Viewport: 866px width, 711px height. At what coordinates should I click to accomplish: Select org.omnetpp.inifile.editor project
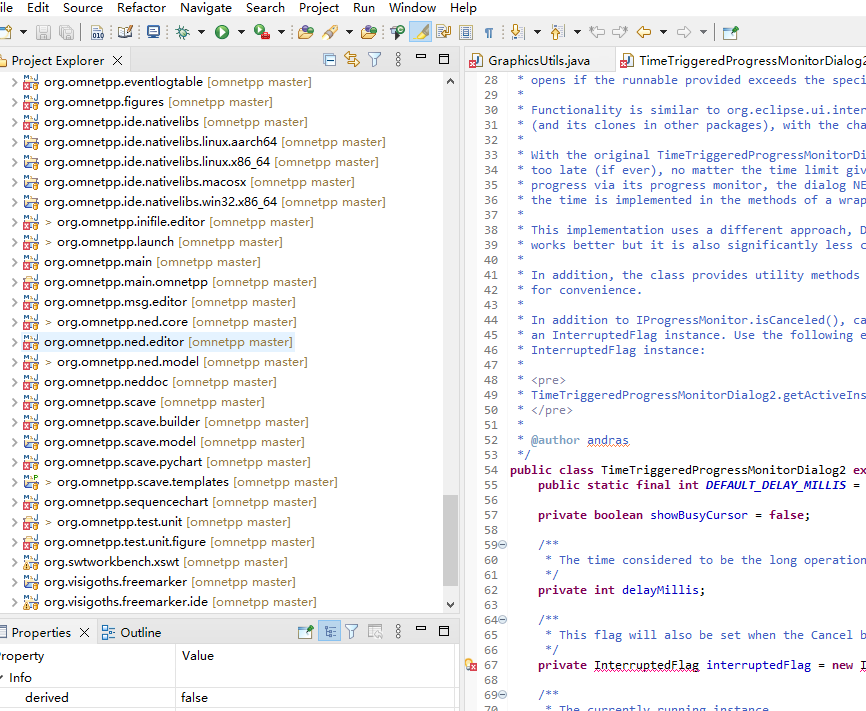[x=131, y=222]
